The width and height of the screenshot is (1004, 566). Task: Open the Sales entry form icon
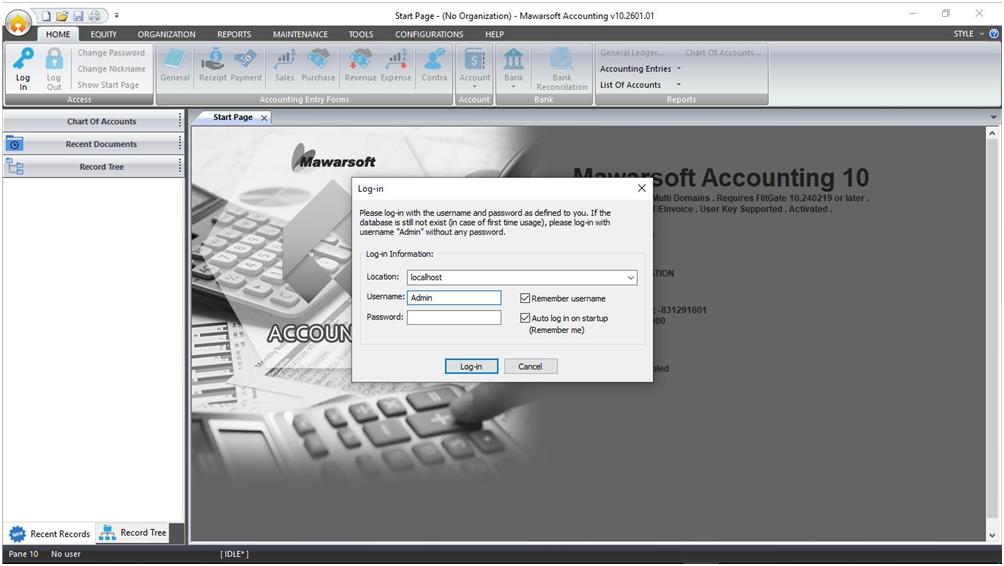[285, 62]
